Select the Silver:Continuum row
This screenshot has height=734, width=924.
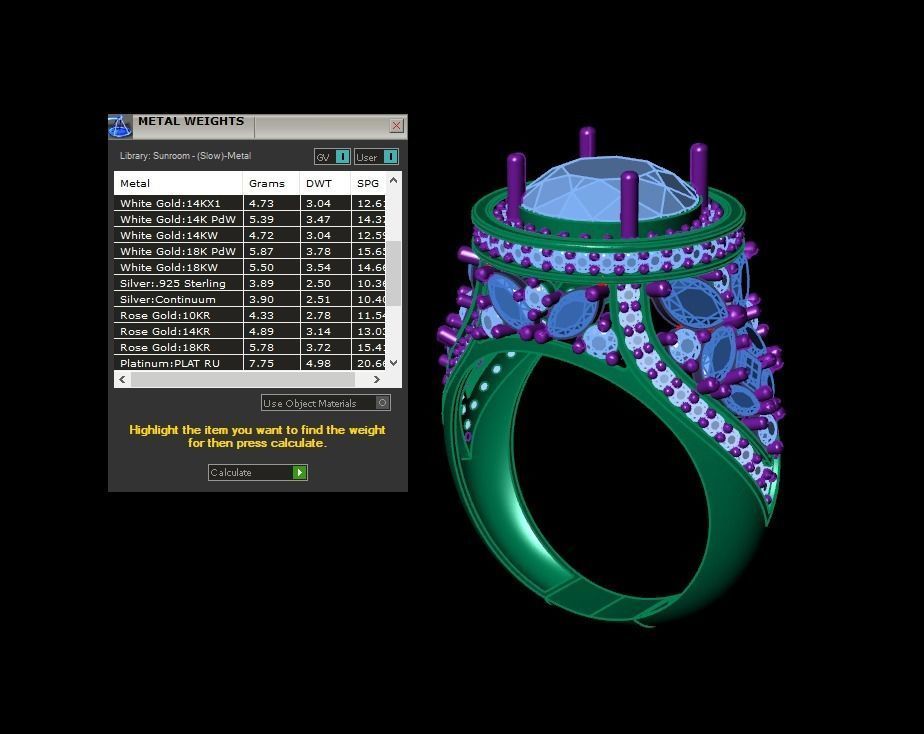point(250,299)
